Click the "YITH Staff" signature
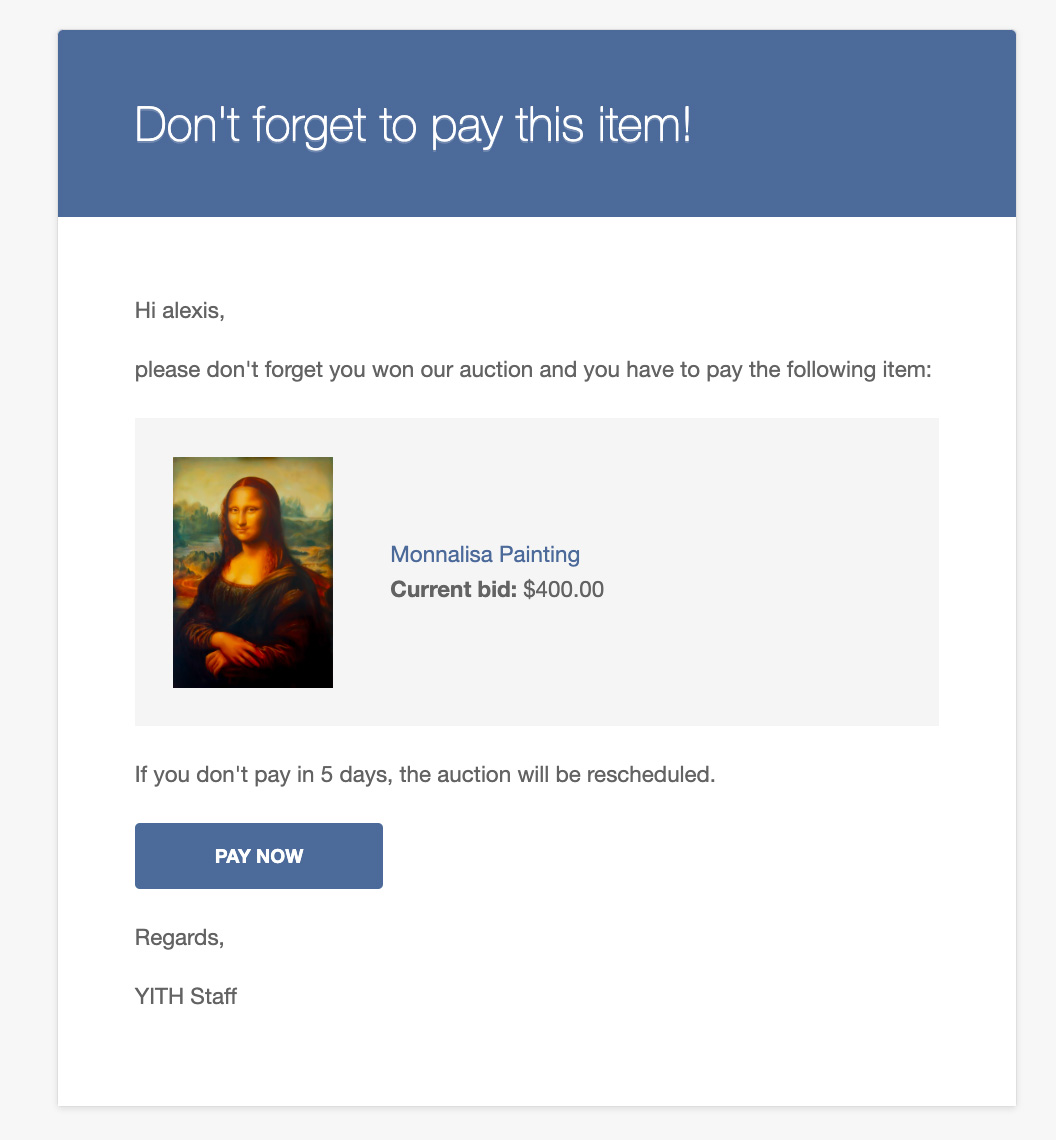 (x=186, y=996)
